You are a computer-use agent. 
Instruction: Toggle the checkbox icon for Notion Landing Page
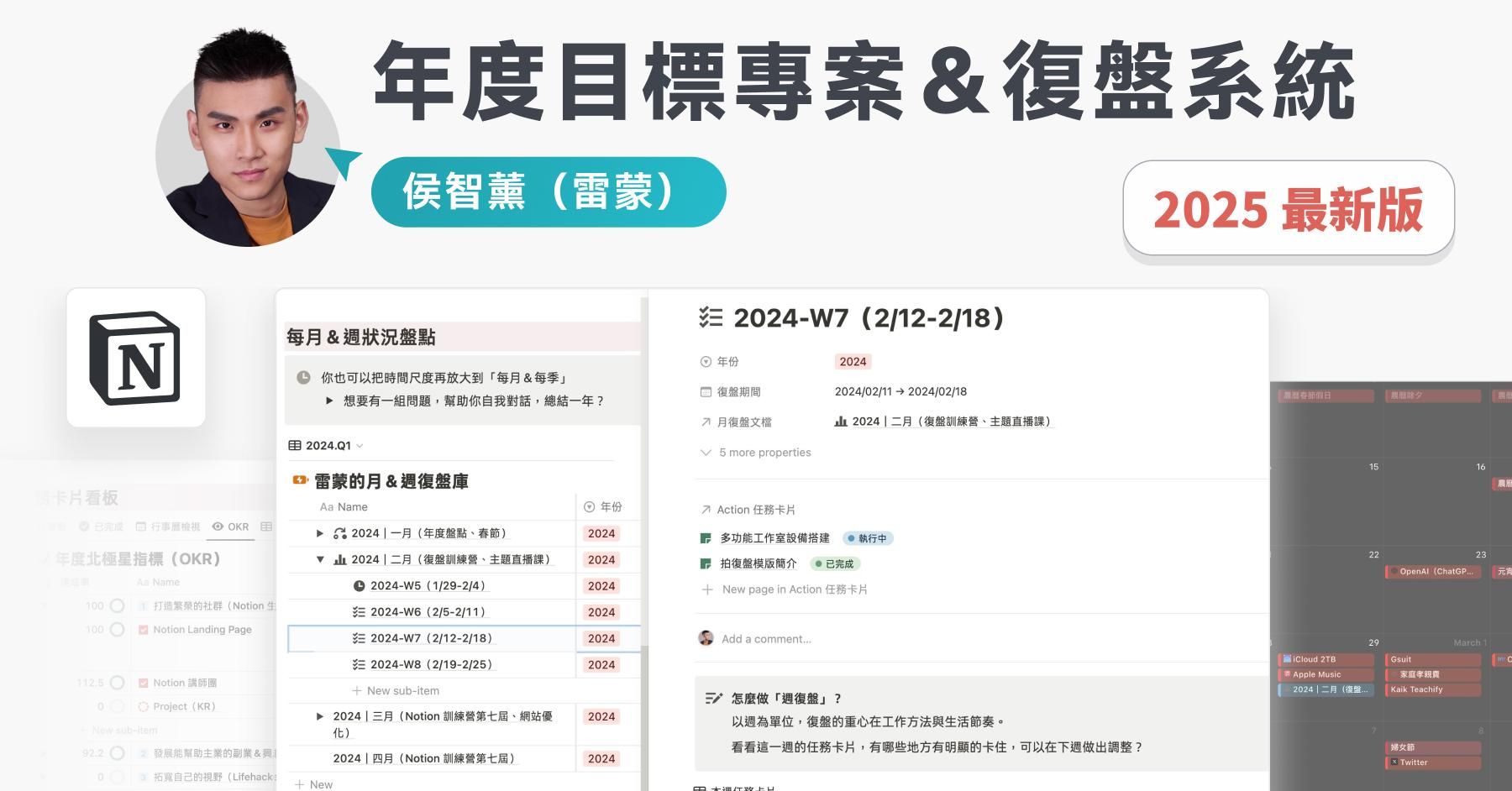(x=144, y=630)
